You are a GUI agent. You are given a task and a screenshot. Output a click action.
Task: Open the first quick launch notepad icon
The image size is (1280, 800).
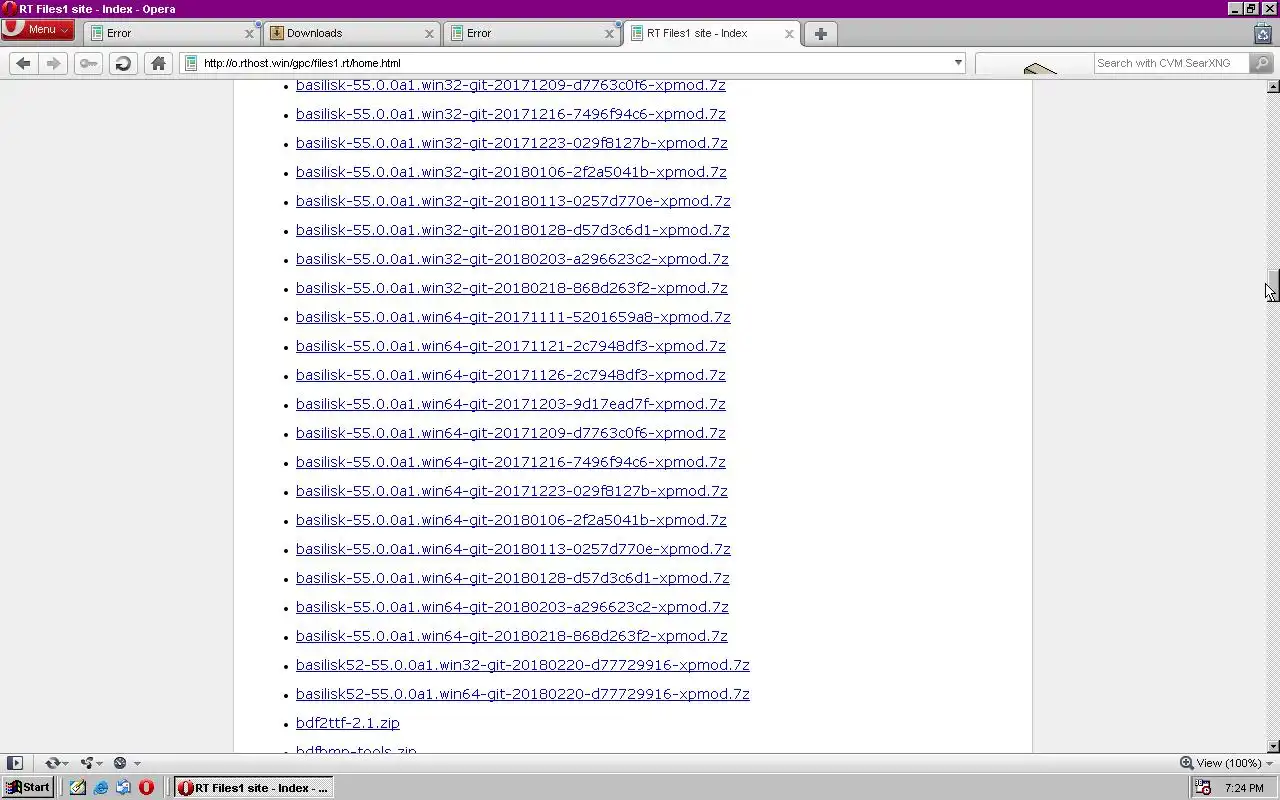click(78, 788)
